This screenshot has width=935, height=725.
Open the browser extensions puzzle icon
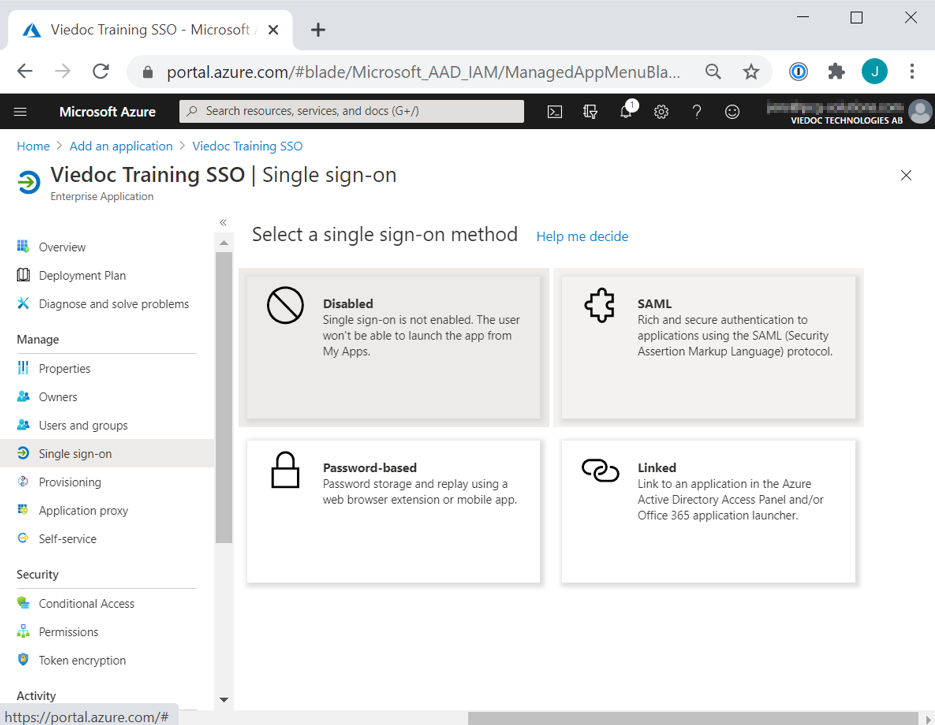pos(836,71)
